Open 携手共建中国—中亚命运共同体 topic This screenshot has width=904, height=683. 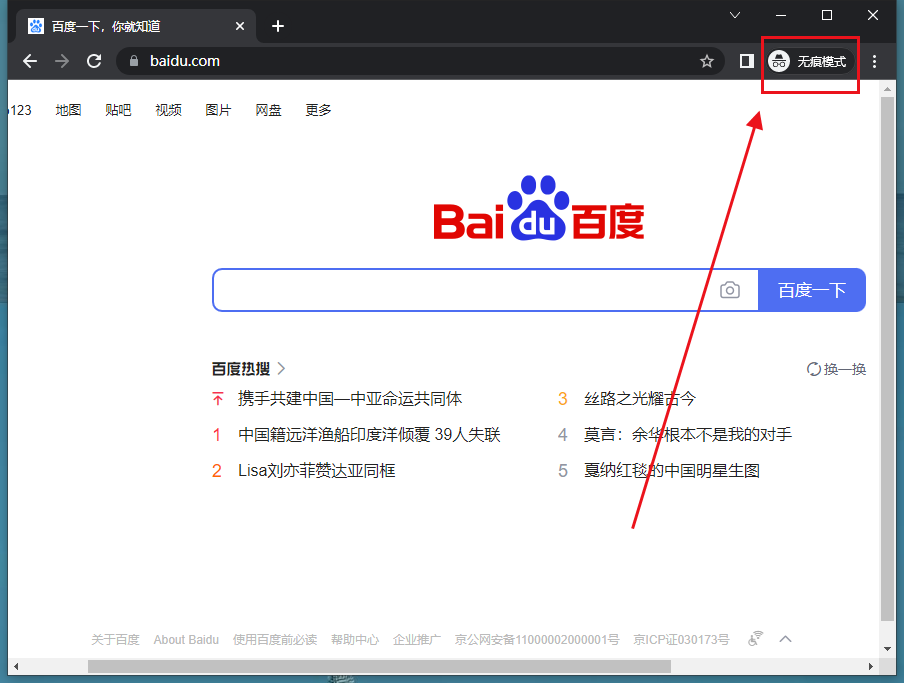coord(350,399)
